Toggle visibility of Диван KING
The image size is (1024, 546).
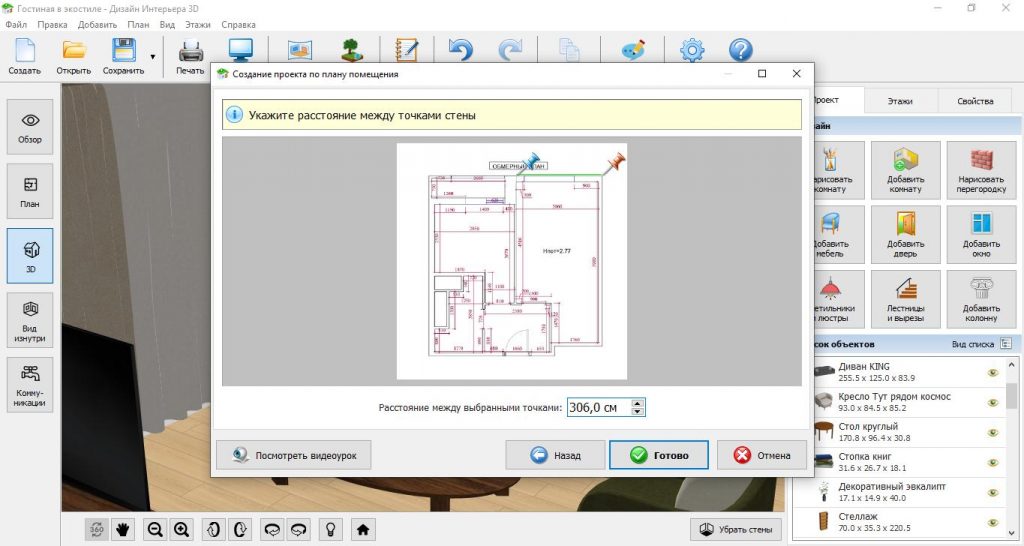993,373
